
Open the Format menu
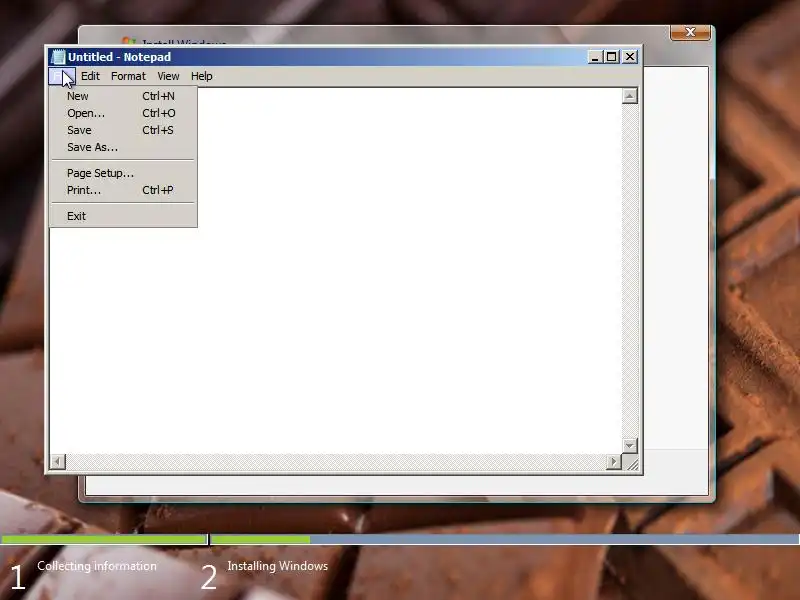[128, 77]
